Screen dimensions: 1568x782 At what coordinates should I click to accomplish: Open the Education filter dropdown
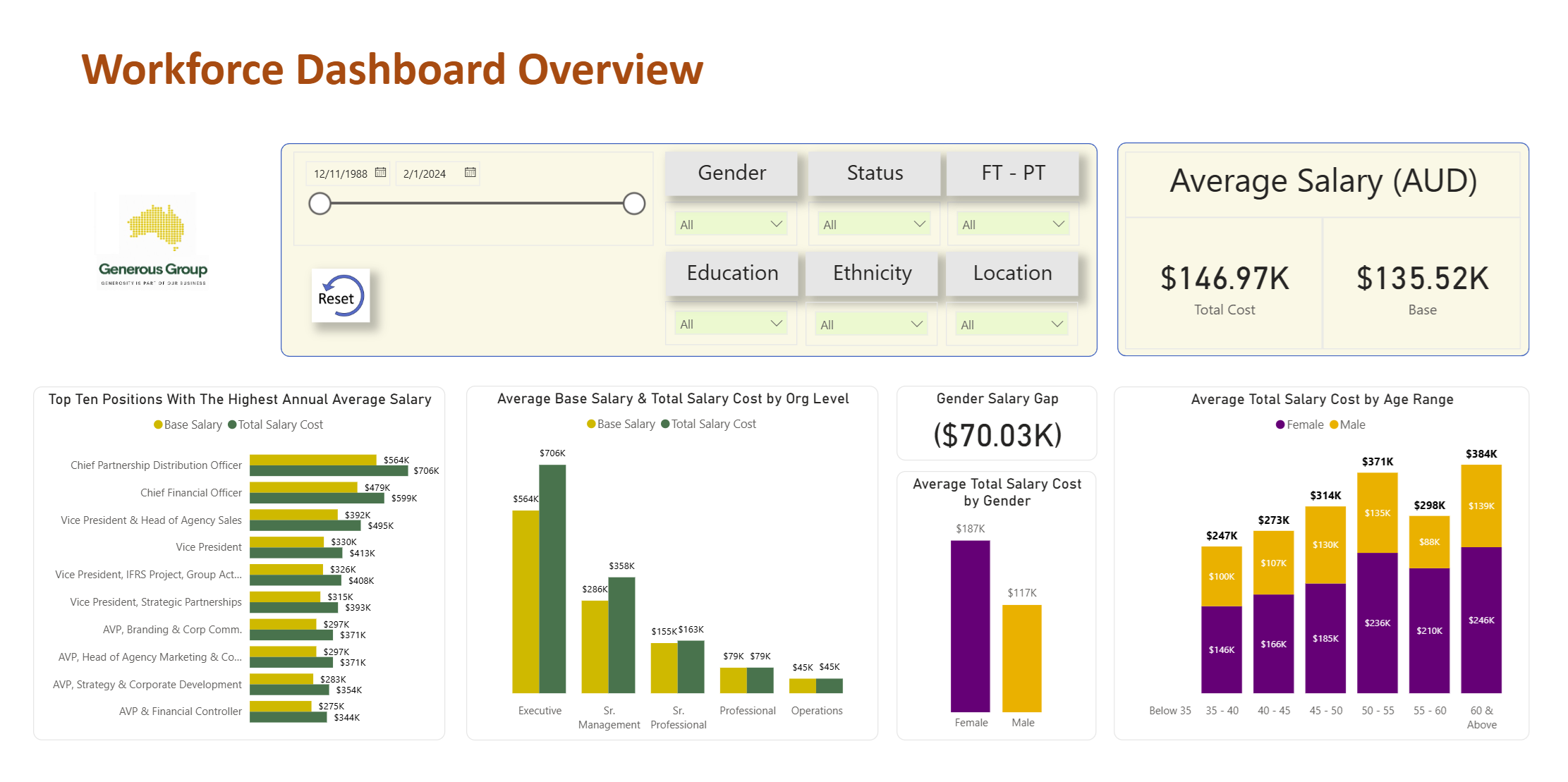click(731, 324)
